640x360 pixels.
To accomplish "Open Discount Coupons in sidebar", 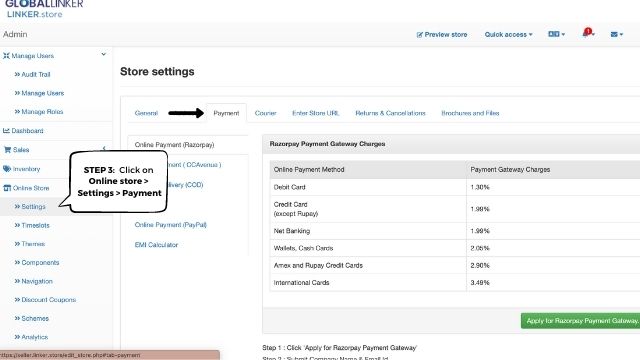I will click(x=45, y=300).
